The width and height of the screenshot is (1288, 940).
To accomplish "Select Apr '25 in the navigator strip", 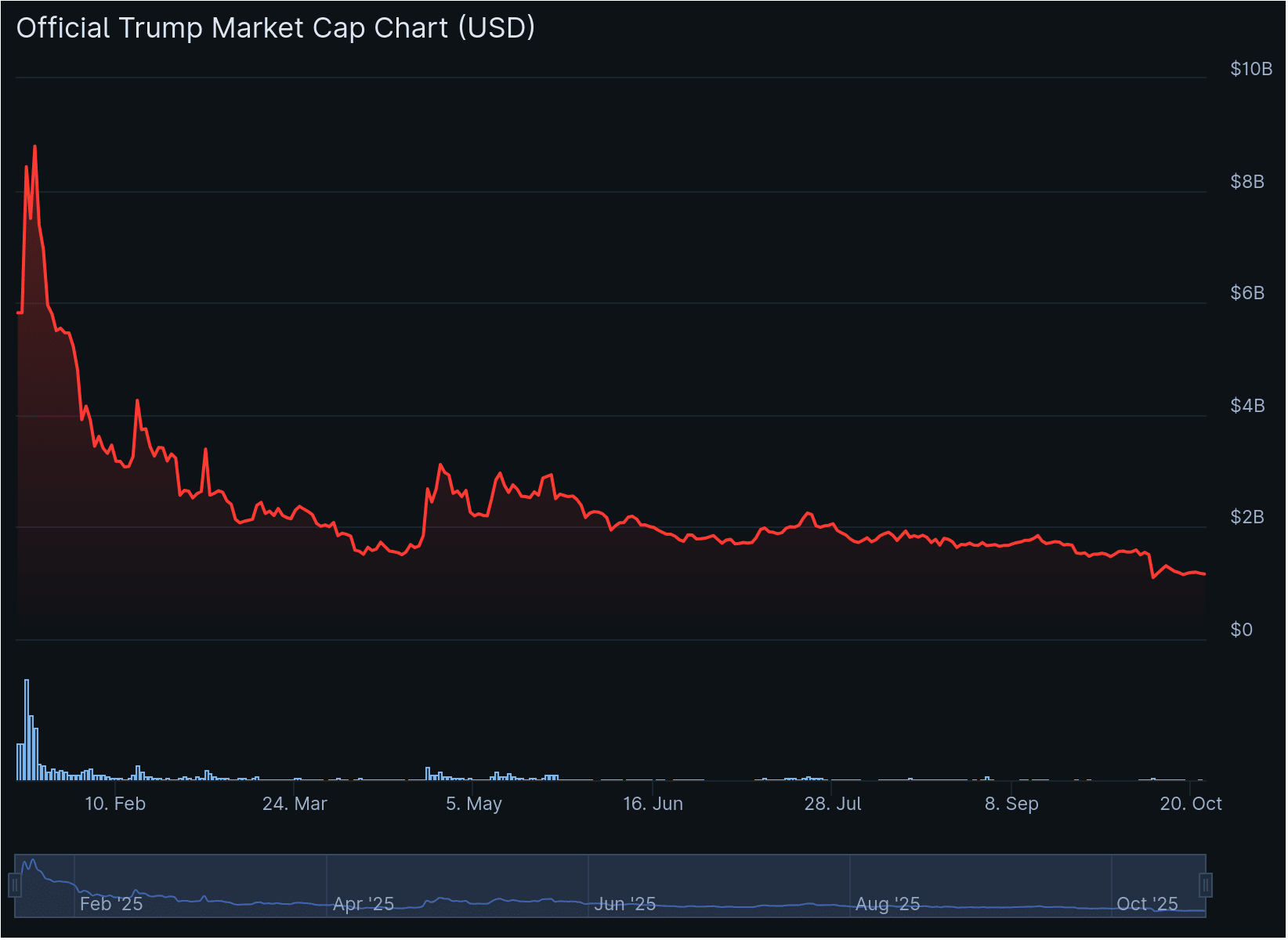I will pyautogui.click(x=364, y=904).
